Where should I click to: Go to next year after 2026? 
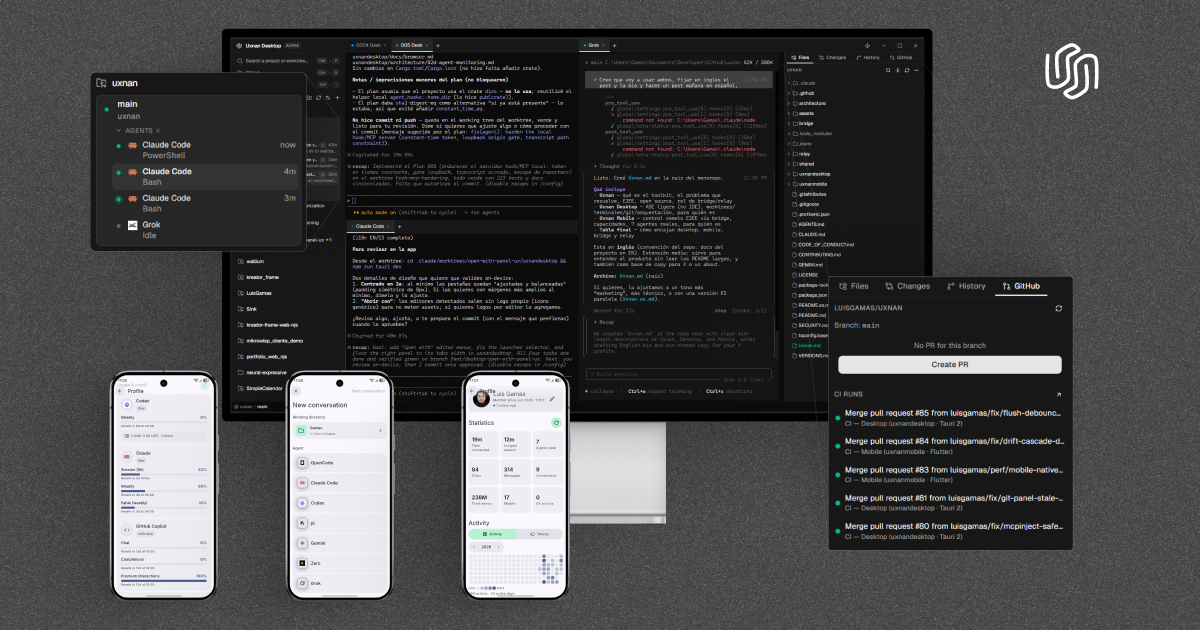499,547
